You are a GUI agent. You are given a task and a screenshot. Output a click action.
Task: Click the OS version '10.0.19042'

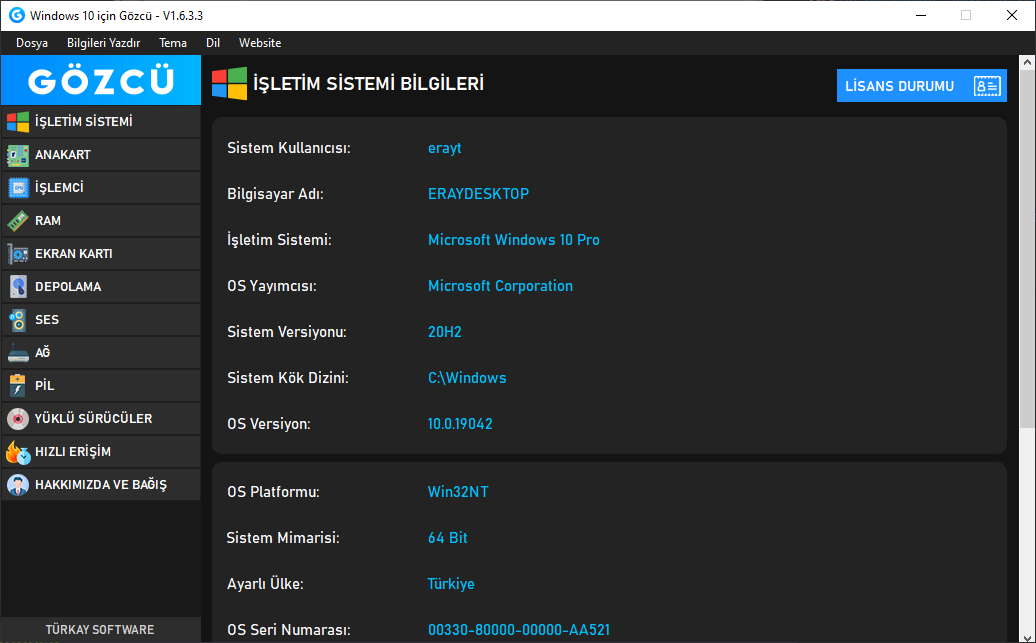pos(460,424)
